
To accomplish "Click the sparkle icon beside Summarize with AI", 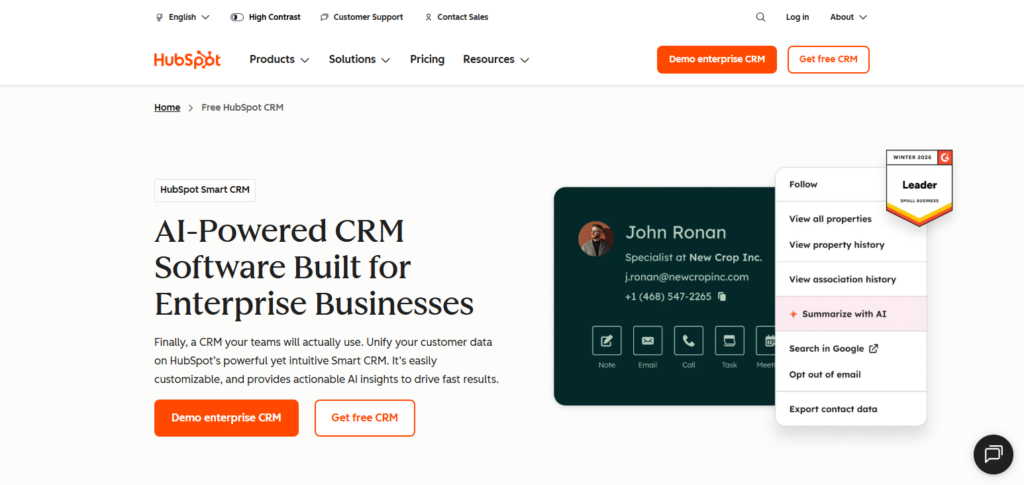I will click(x=793, y=314).
